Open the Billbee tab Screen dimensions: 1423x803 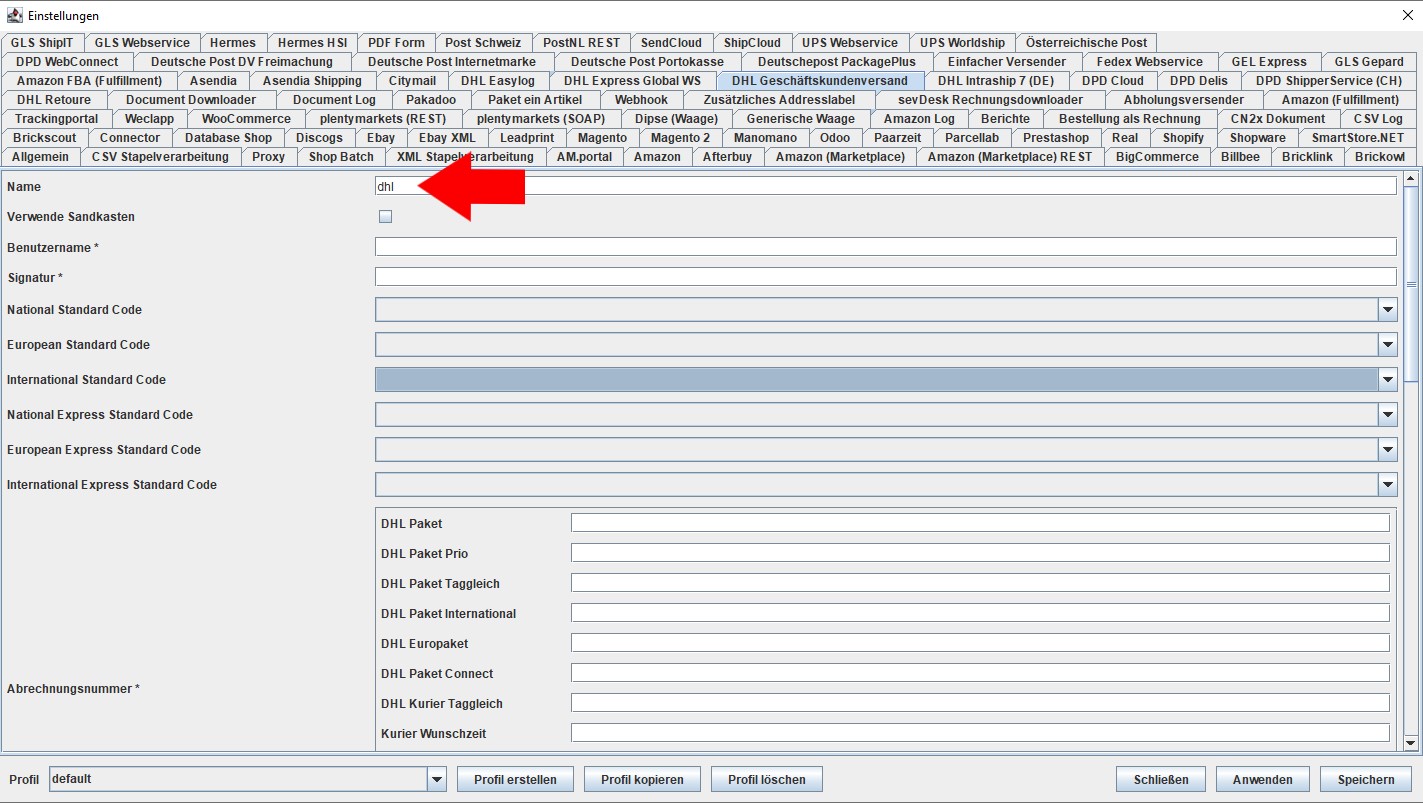[x=1240, y=157]
